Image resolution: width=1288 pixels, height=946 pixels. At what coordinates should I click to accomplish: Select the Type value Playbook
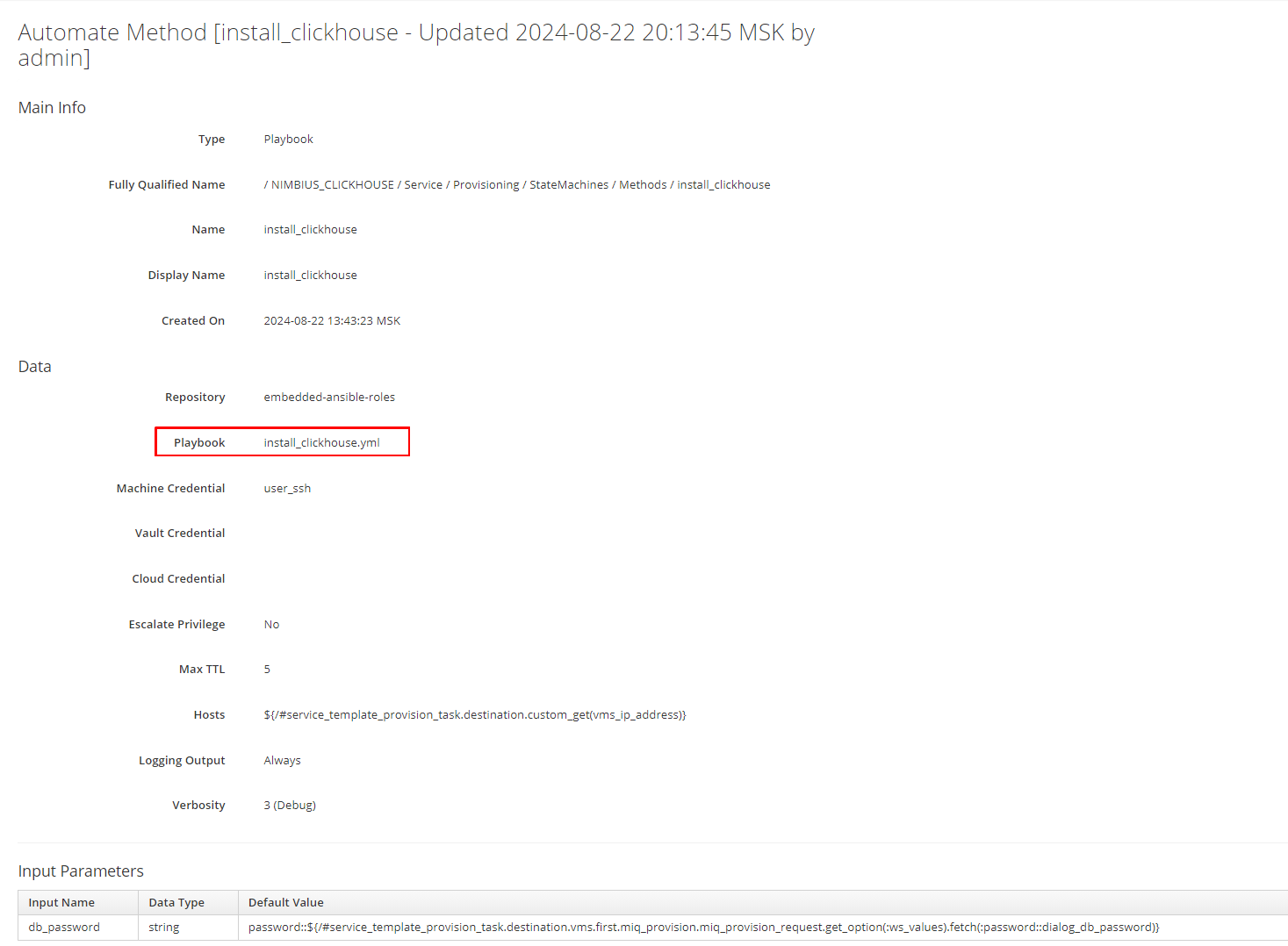tap(288, 140)
